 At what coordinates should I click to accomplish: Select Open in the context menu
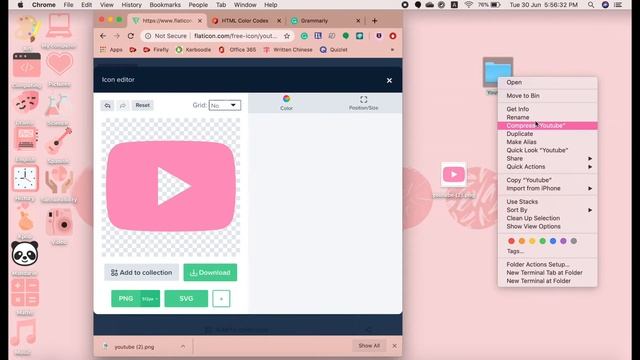tap(547, 82)
